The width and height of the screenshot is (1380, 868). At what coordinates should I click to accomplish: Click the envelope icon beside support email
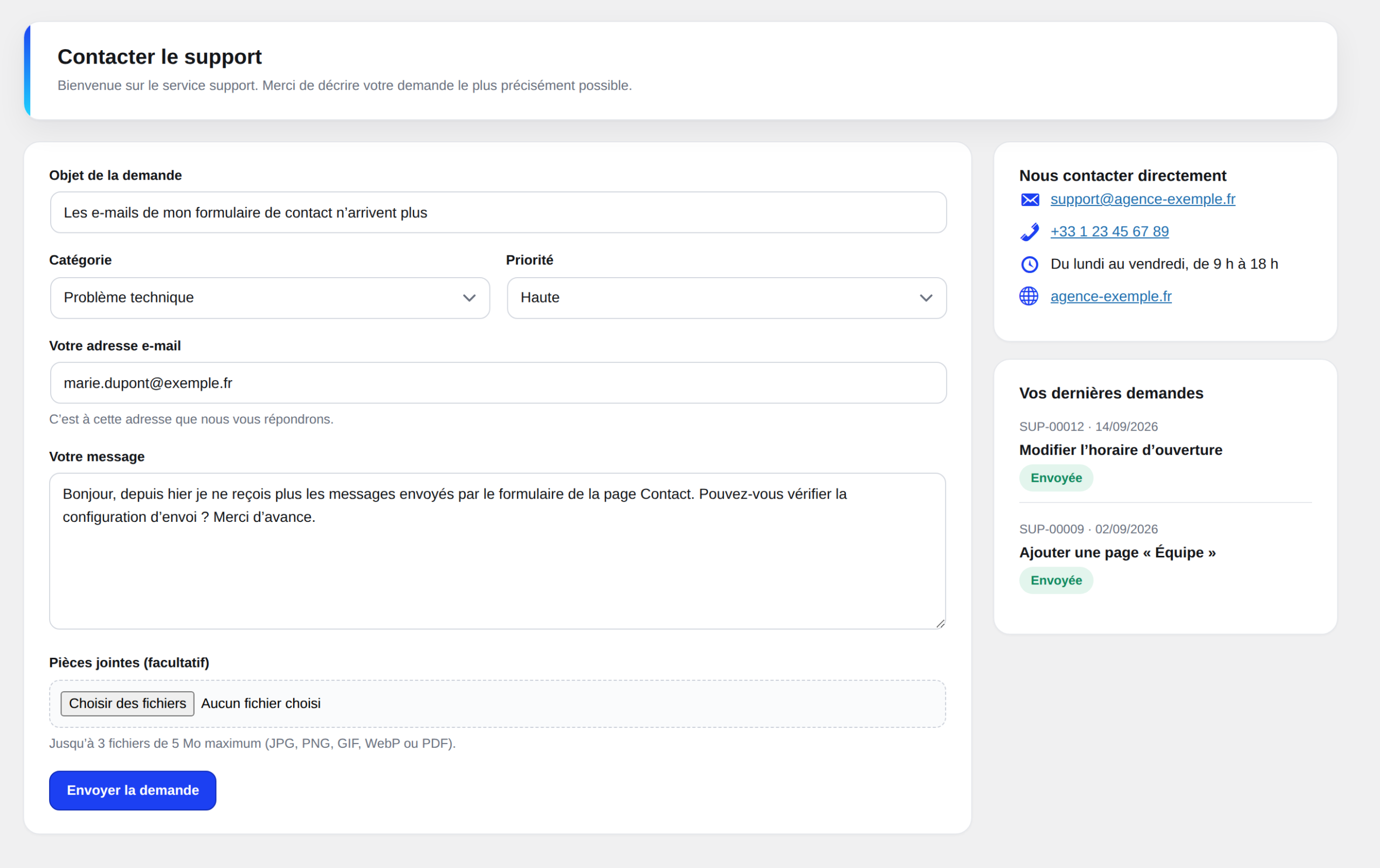1030,199
